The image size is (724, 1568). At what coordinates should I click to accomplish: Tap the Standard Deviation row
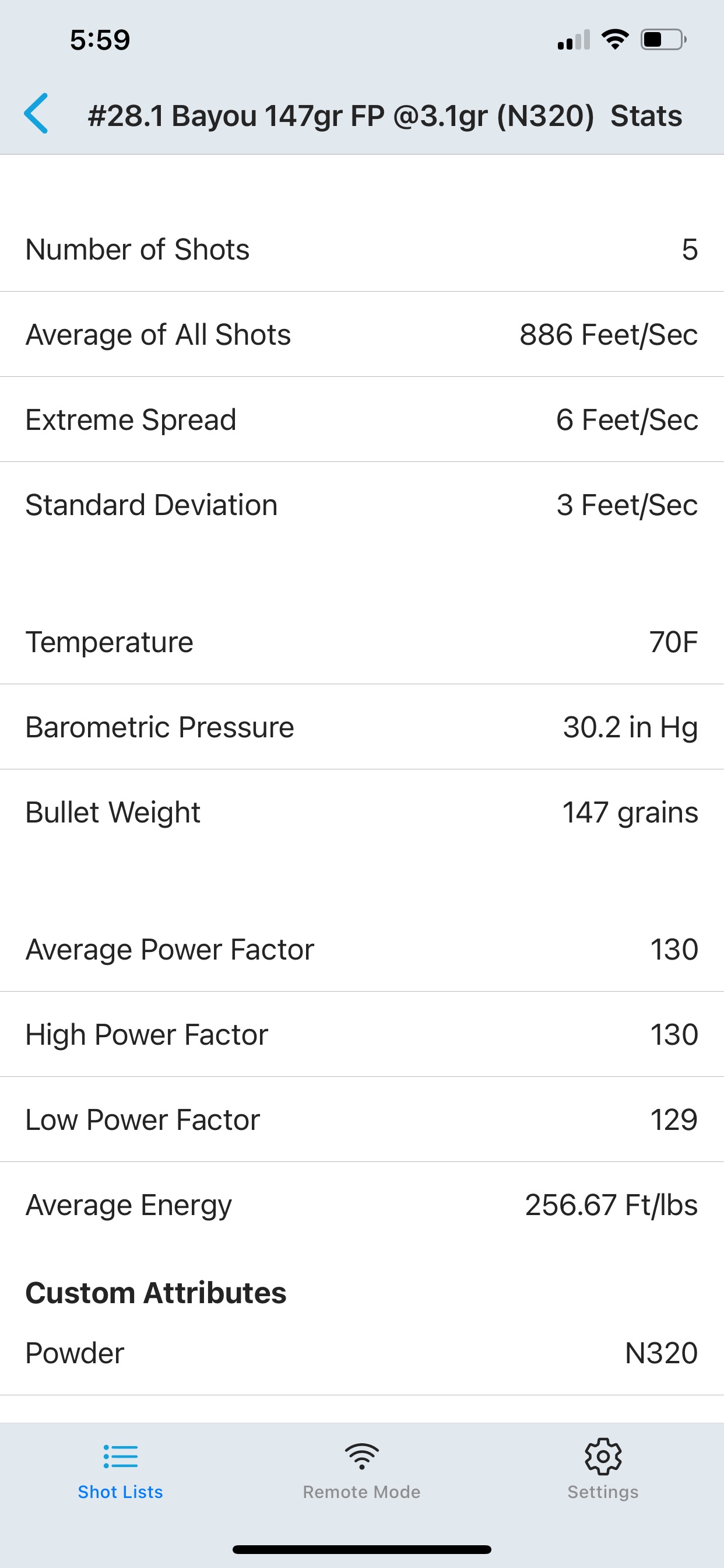(362, 505)
